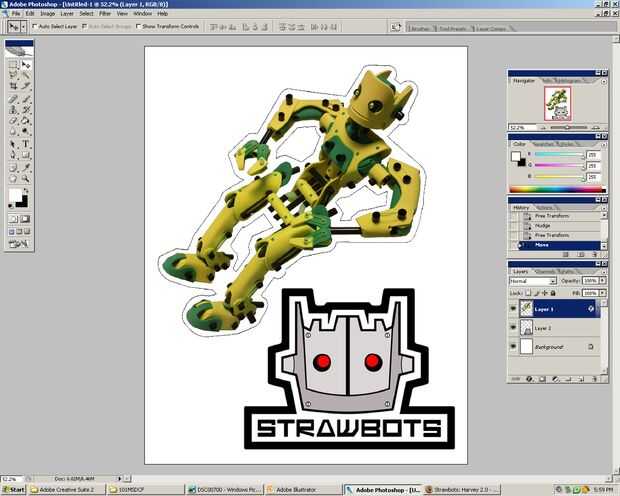The image size is (620, 496).
Task: Open the Navigator panel options menu
Action: 603,81
